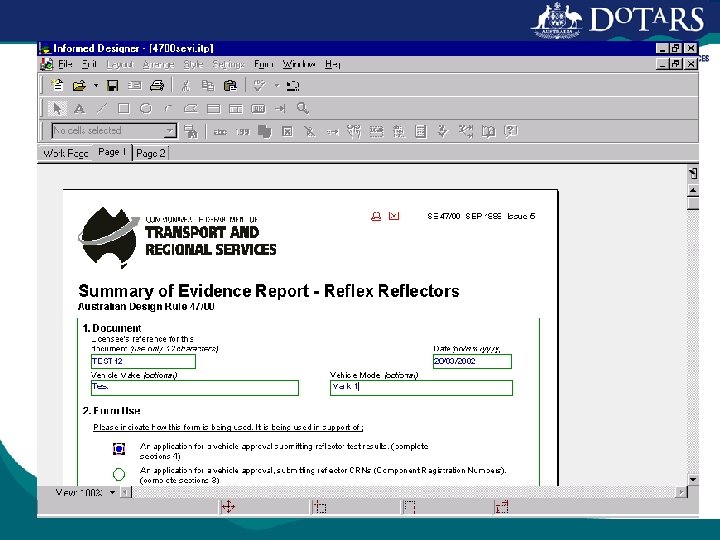Open the Layout menu
This screenshot has width=720, height=540.
(x=120, y=64)
